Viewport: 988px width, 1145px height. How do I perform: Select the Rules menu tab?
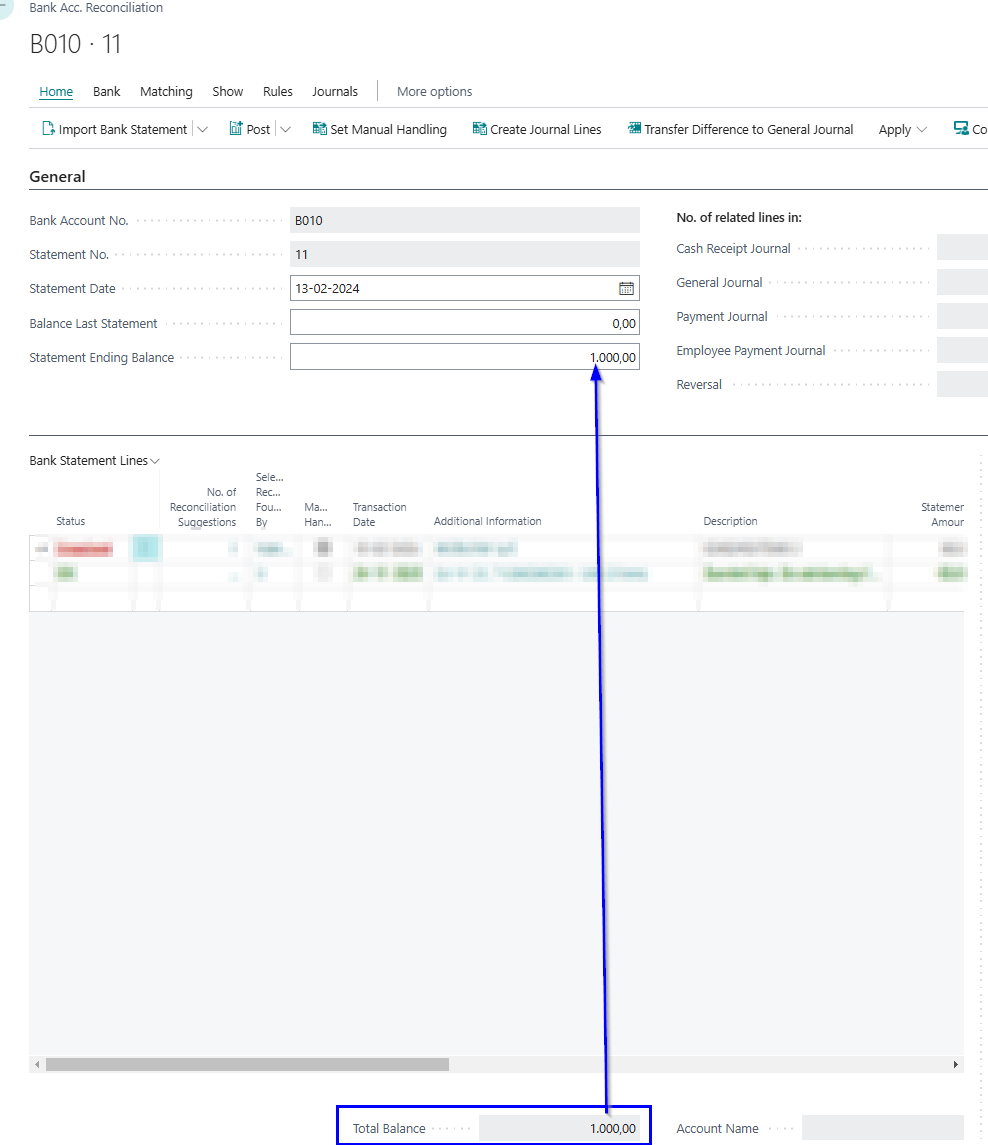278,92
